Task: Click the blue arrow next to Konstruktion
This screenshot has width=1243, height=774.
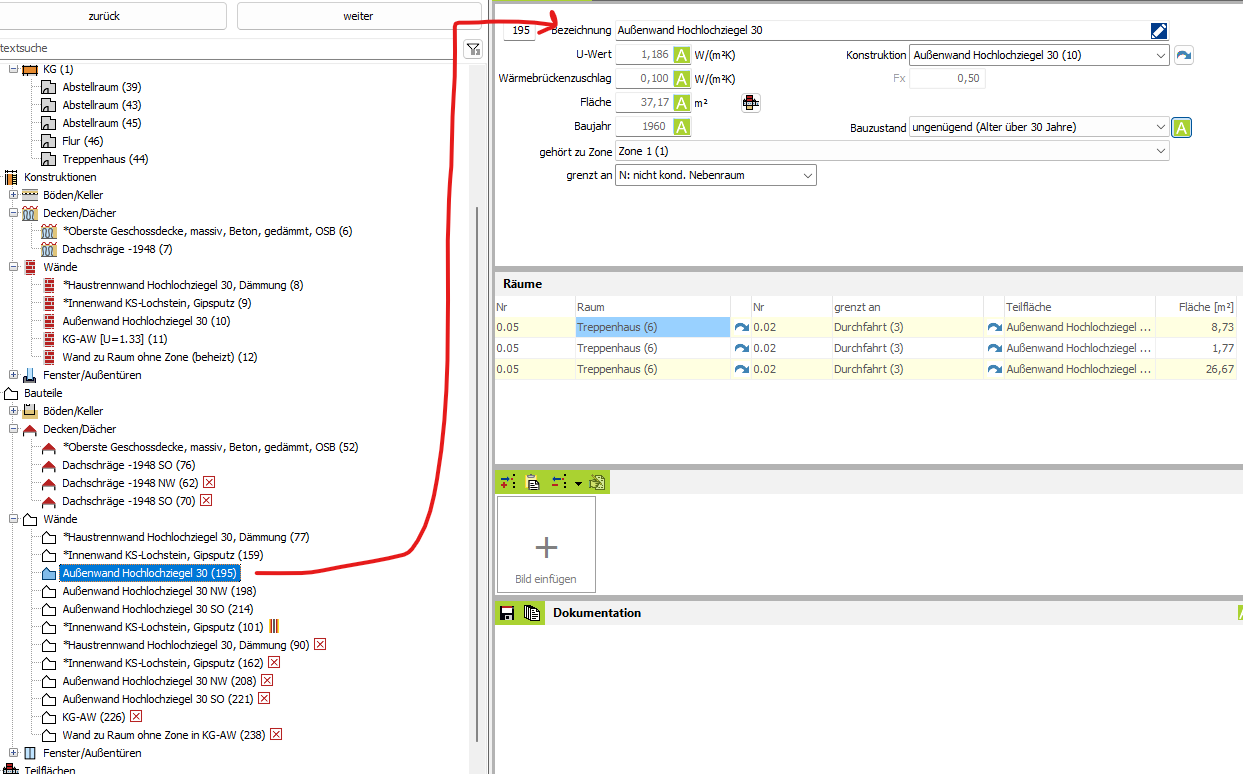Action: pyautogui.click(x=1183, y=56)
